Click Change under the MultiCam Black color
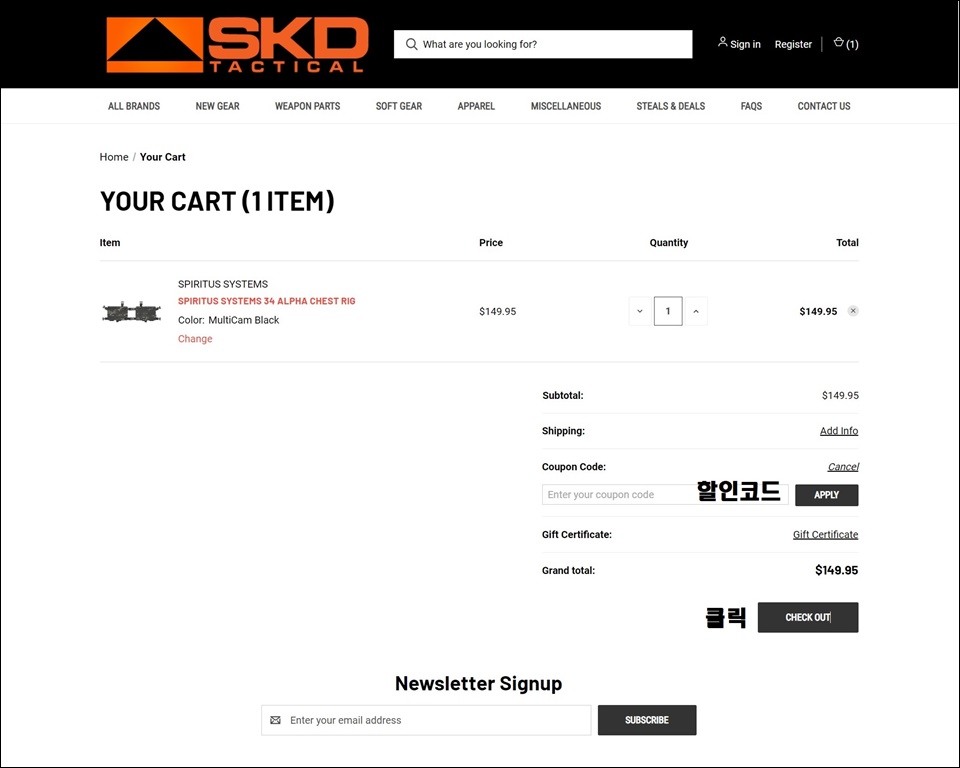This screenshot has width=960, height=768. (195, 339)
